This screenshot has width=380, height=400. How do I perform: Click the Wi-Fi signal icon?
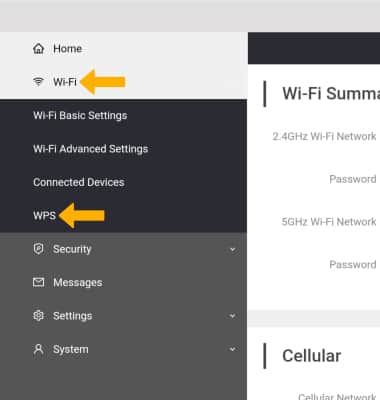pyautogui.click(x=38, y=82)
